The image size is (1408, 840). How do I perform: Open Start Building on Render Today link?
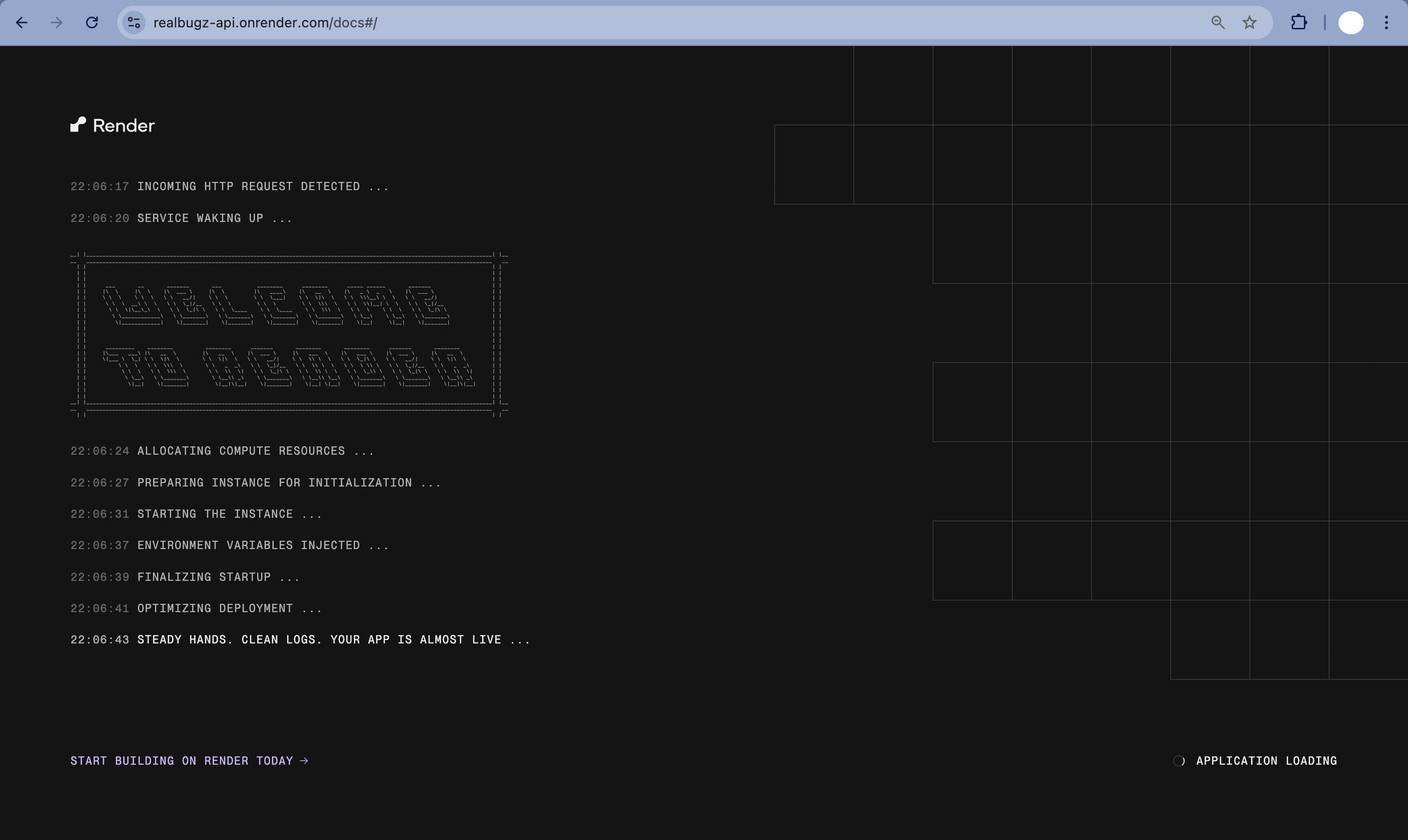(181, 761)
